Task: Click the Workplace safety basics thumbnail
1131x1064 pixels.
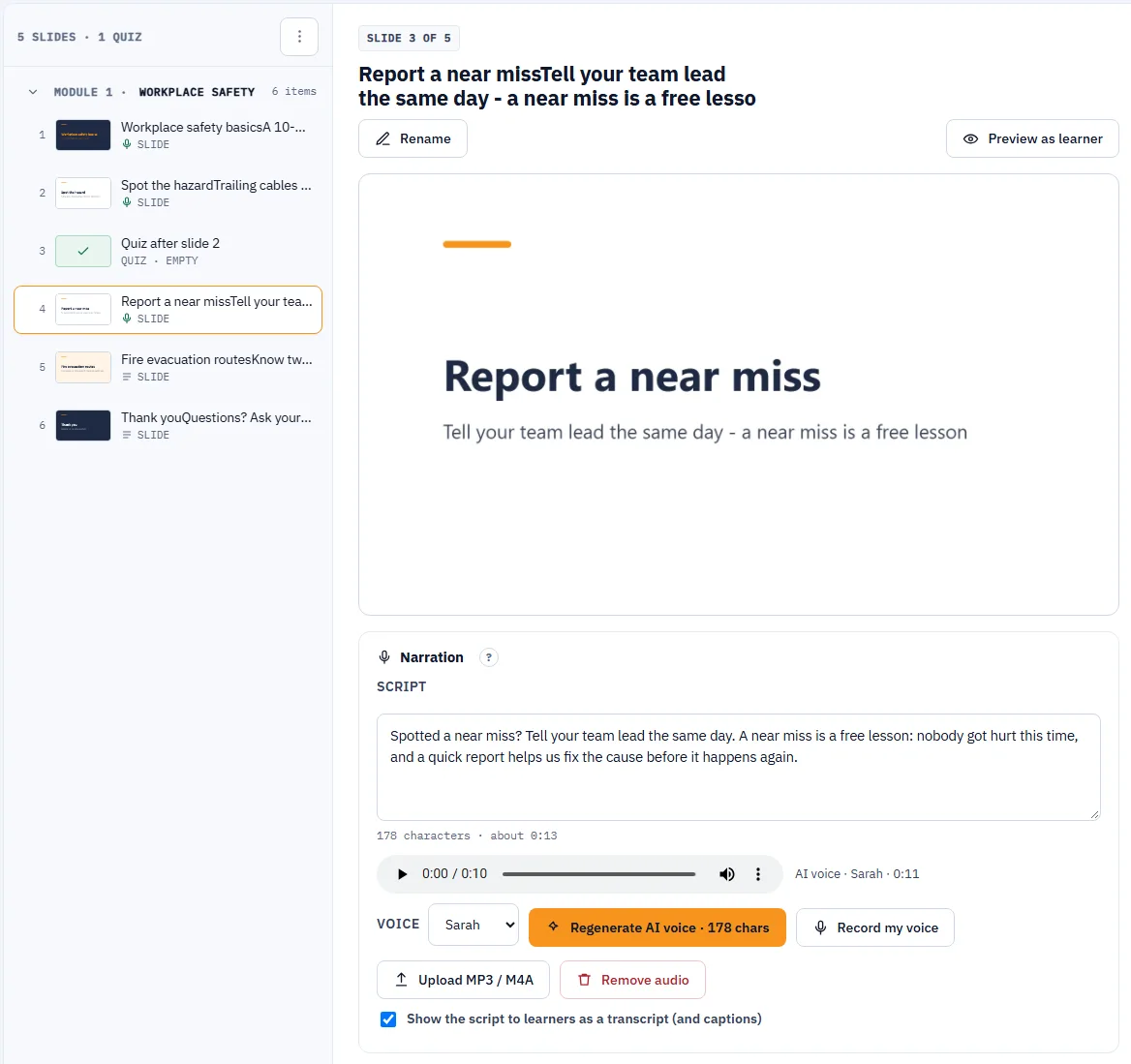Action: pos(83,135)
